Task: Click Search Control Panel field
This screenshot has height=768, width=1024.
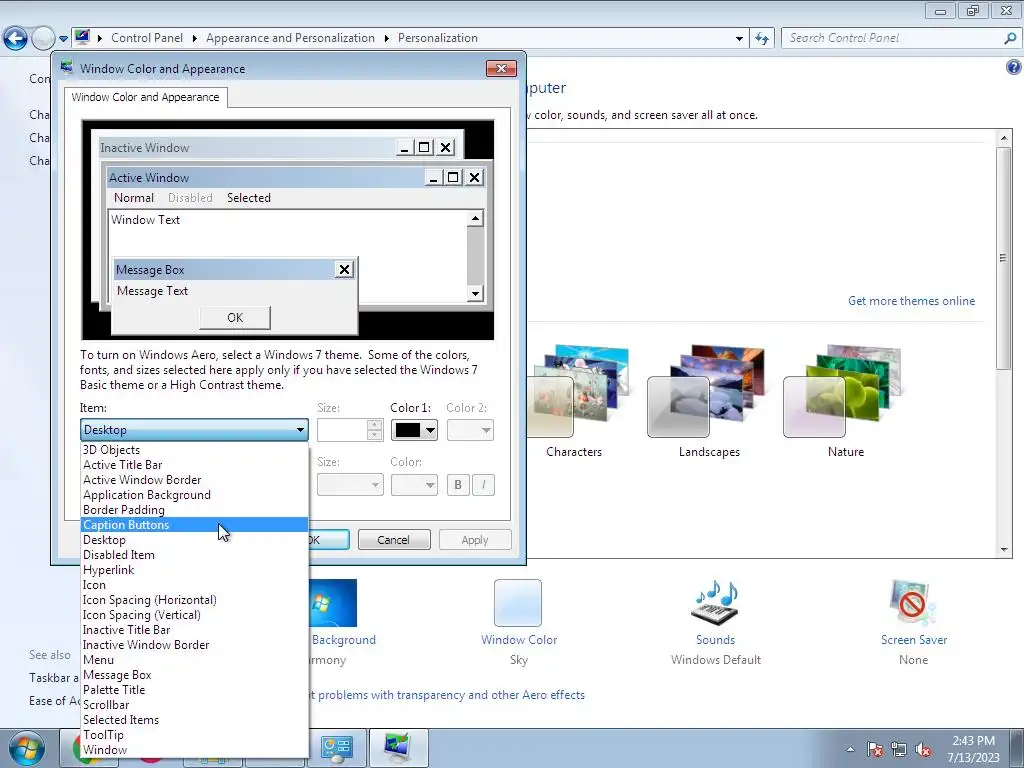Action: click(x=893, y=38)
